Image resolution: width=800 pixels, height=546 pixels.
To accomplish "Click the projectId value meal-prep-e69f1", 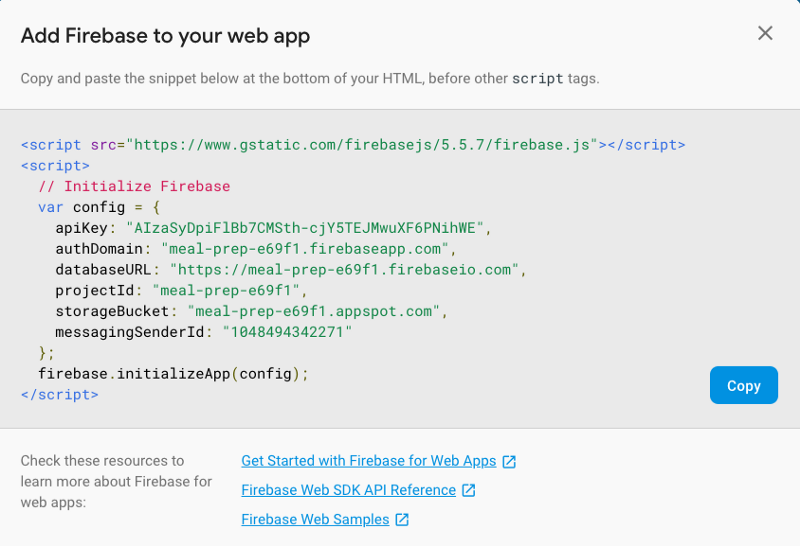I will click(226, 290).
